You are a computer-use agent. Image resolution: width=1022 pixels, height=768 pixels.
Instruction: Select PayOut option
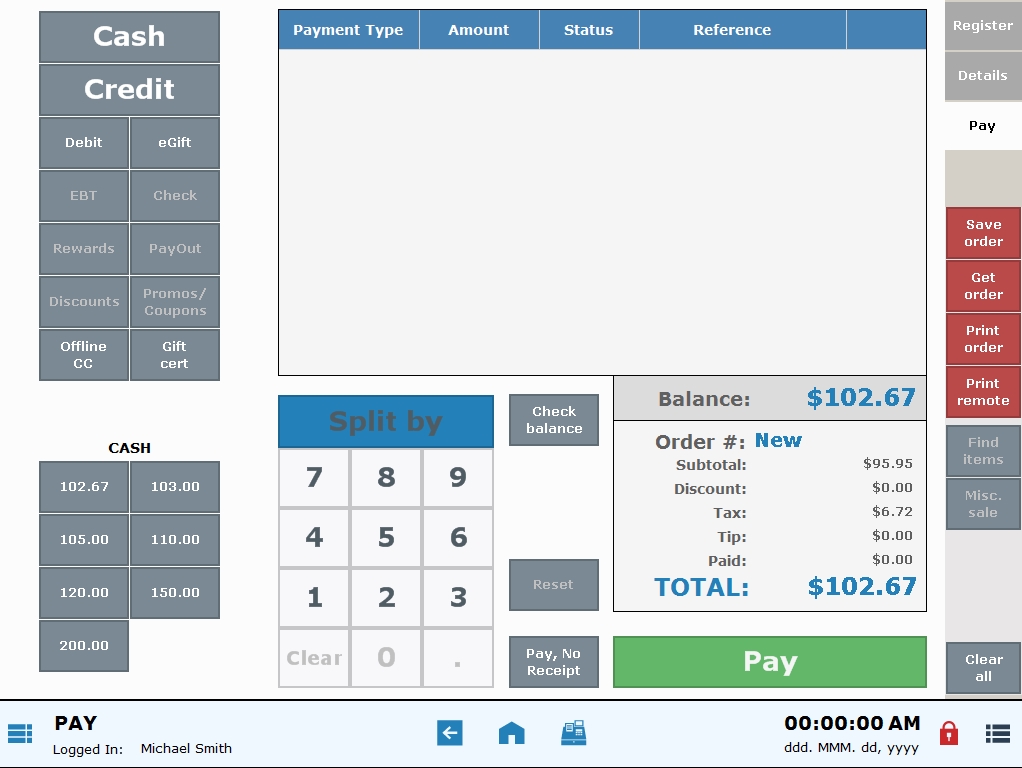pos(175,248)
